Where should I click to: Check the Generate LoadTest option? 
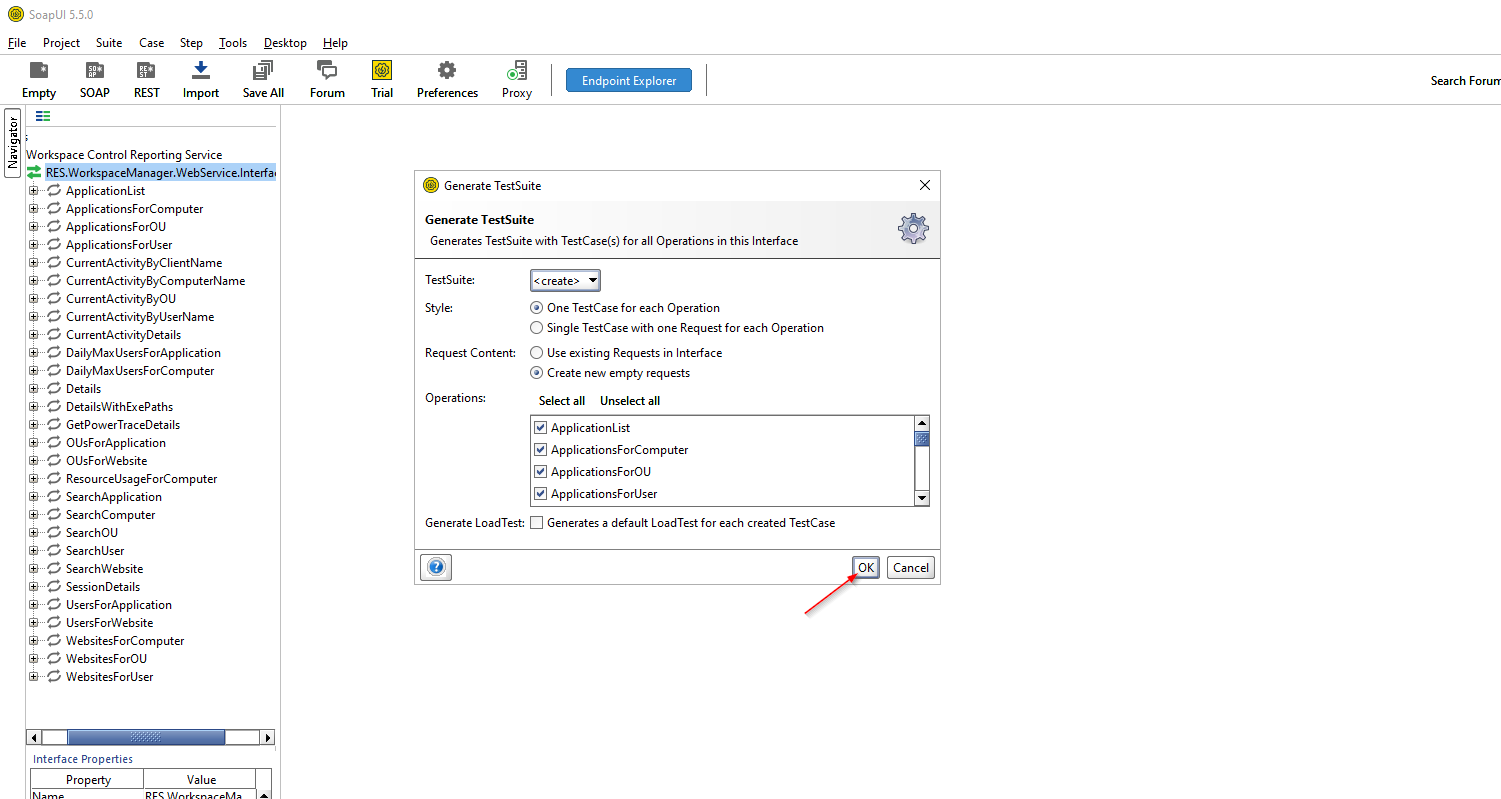tap(537, 522)
